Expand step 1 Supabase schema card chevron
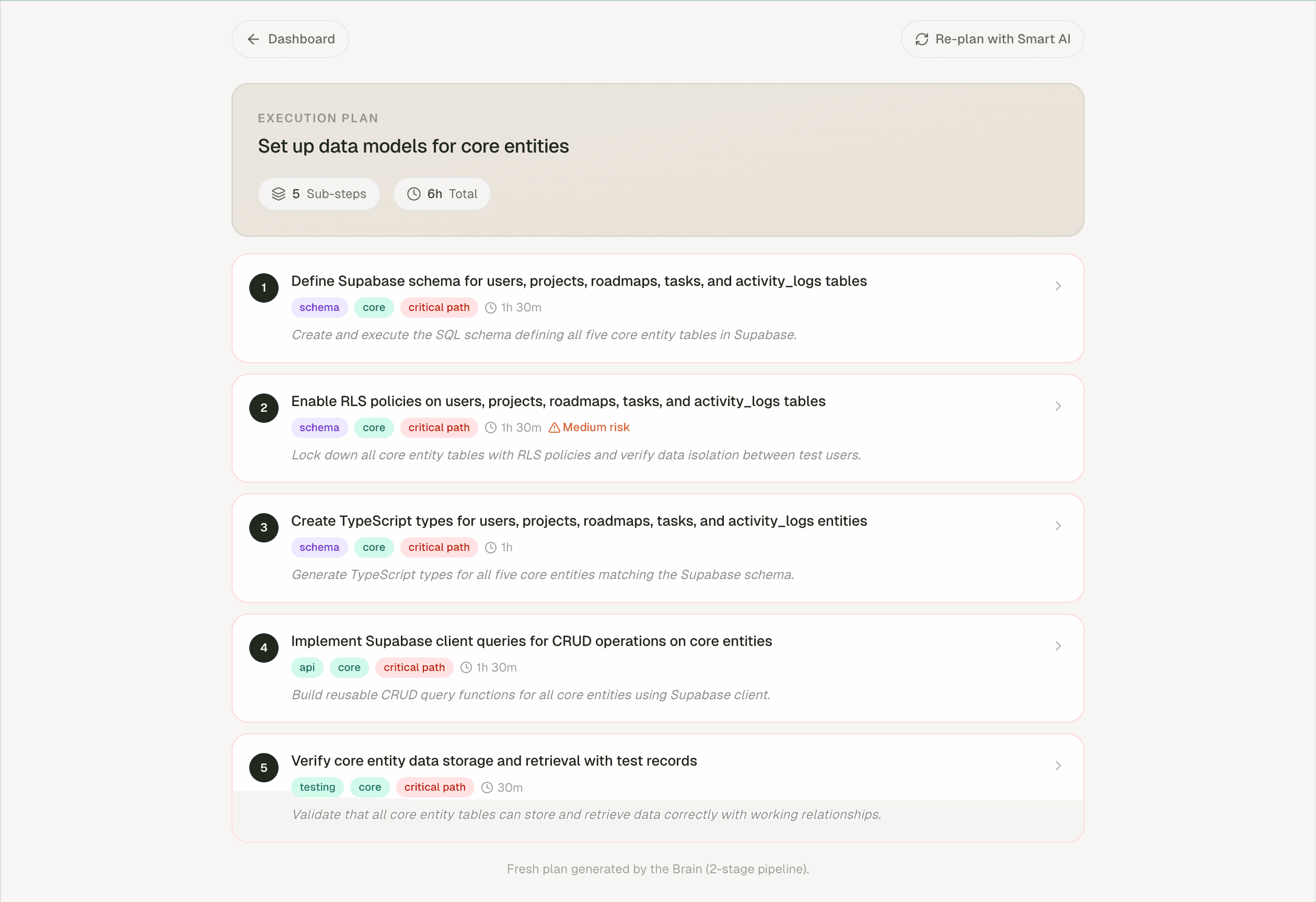This screenshot has height=902, width=1316. 1058,286
